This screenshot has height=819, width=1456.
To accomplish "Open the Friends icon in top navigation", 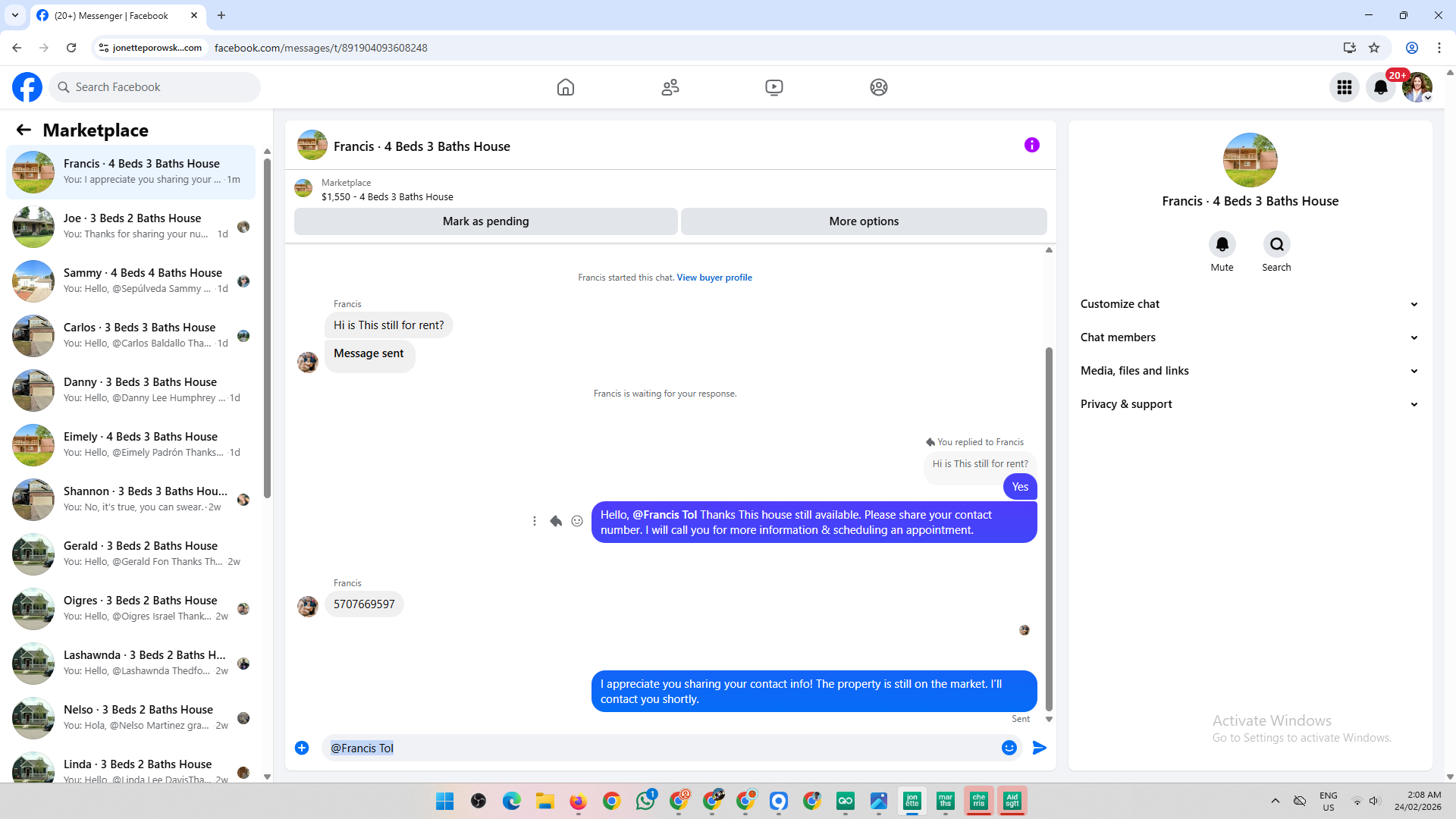I will click(670, 87).
